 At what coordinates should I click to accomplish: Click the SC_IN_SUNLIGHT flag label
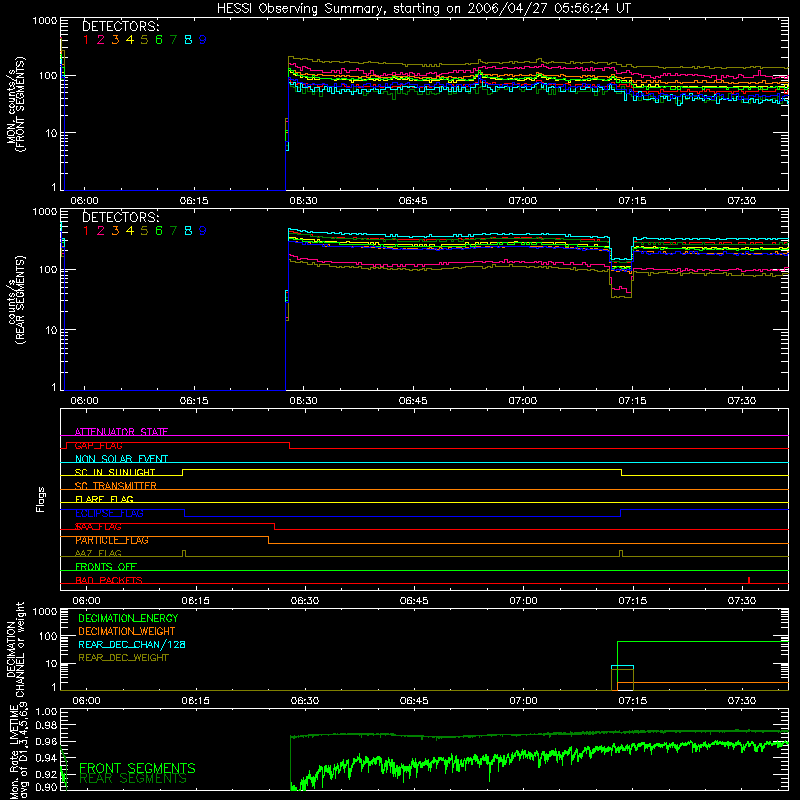pos(115,472)
